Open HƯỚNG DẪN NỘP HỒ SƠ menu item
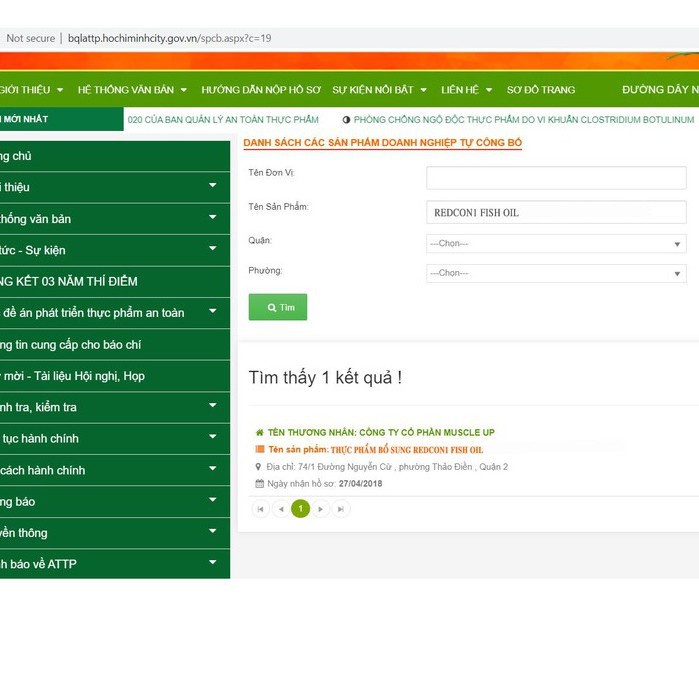The image size is (699, 699). pos(260,90)
